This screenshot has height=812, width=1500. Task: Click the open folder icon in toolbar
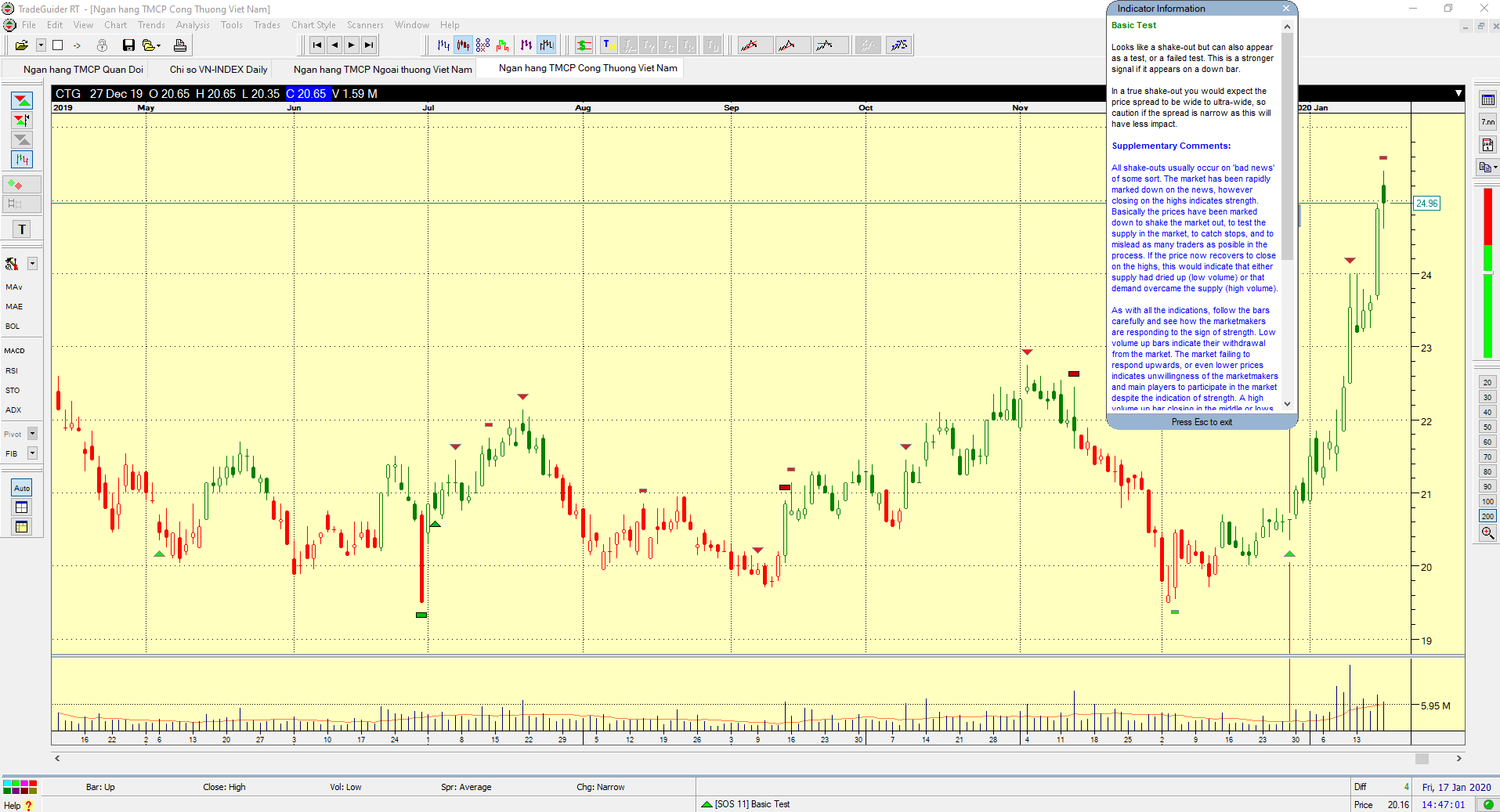[22, 45]
